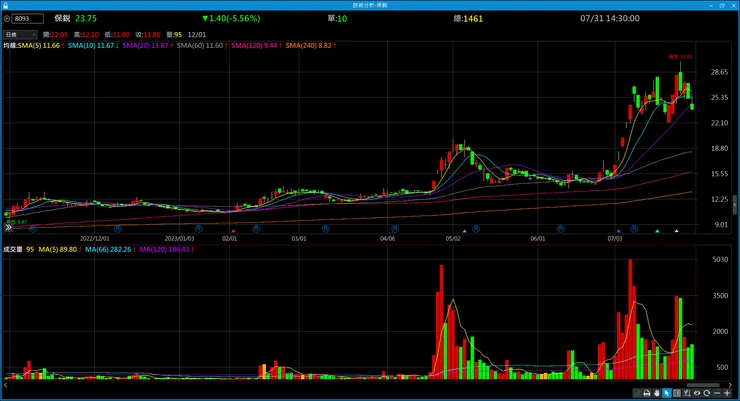Click the 均線 indicator label
The image size is (740, 401).
click(10, 46)
